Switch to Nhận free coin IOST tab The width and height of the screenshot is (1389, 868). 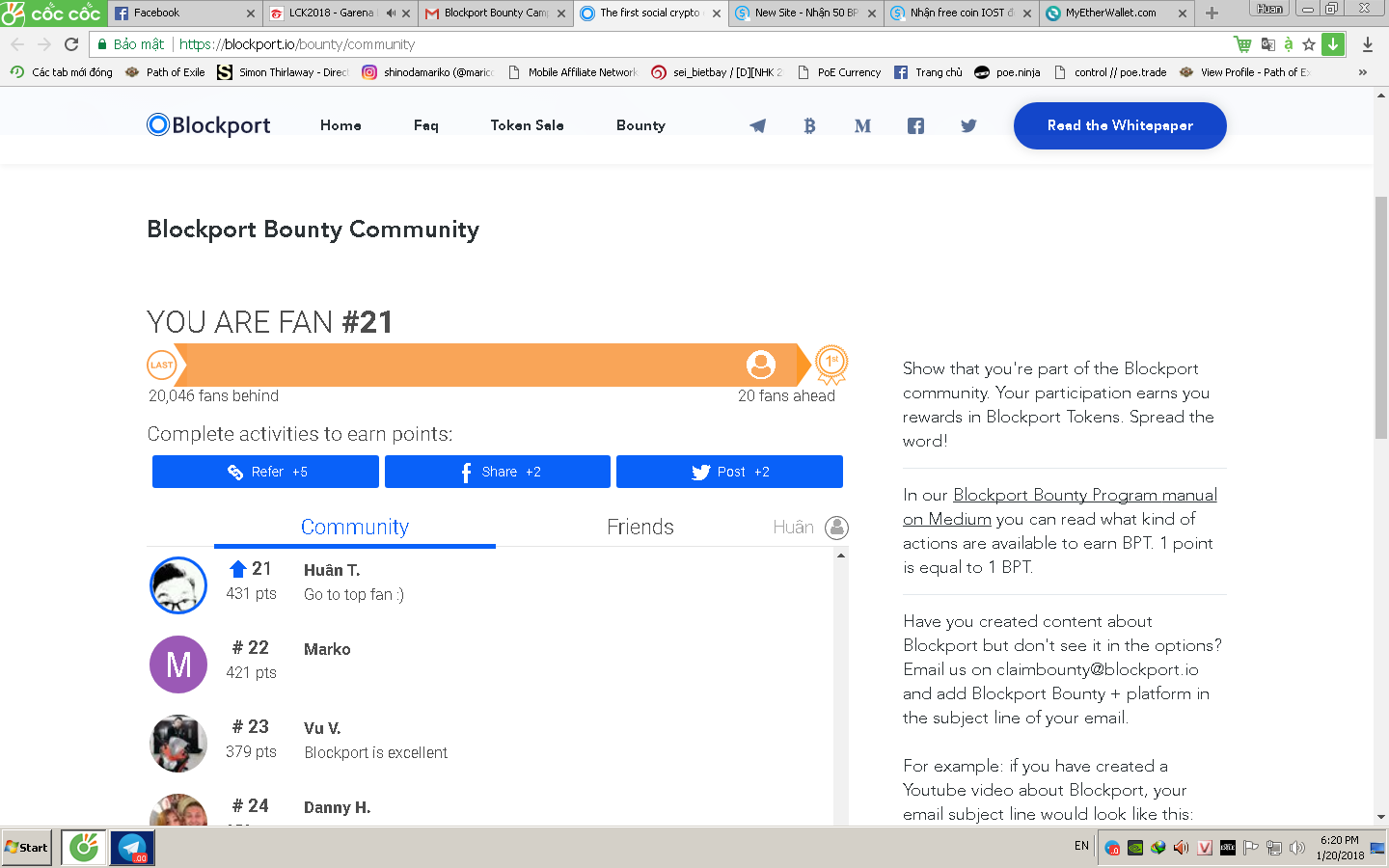962,14
